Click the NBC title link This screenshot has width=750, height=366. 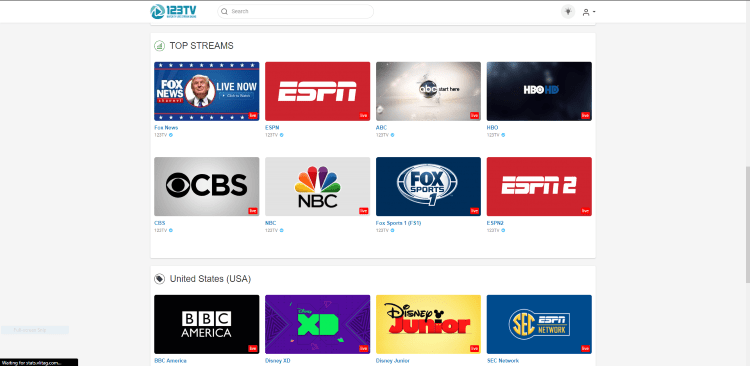point(270,223)
